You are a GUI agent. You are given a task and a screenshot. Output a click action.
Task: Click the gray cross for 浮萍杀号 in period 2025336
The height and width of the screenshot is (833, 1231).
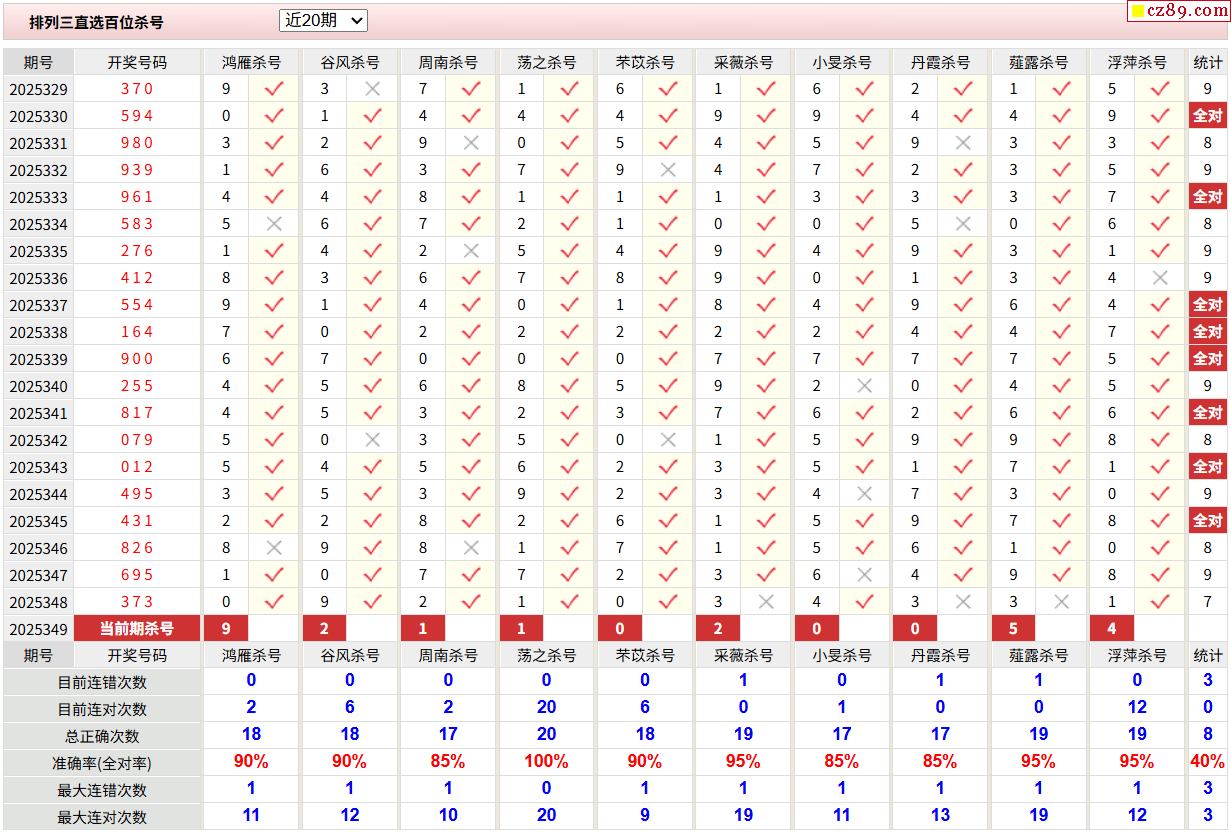click(x=1160, y=278)
